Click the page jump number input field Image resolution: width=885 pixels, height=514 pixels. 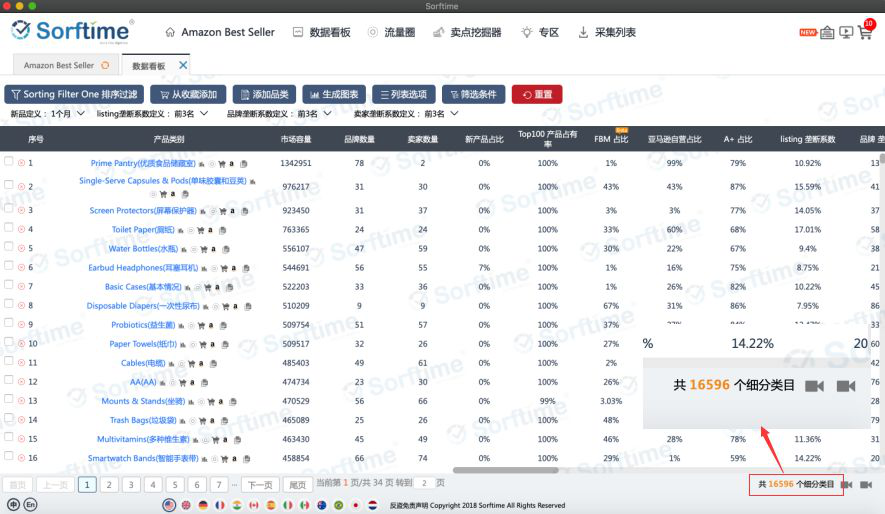pyautogui.click(x=424, y=483)
